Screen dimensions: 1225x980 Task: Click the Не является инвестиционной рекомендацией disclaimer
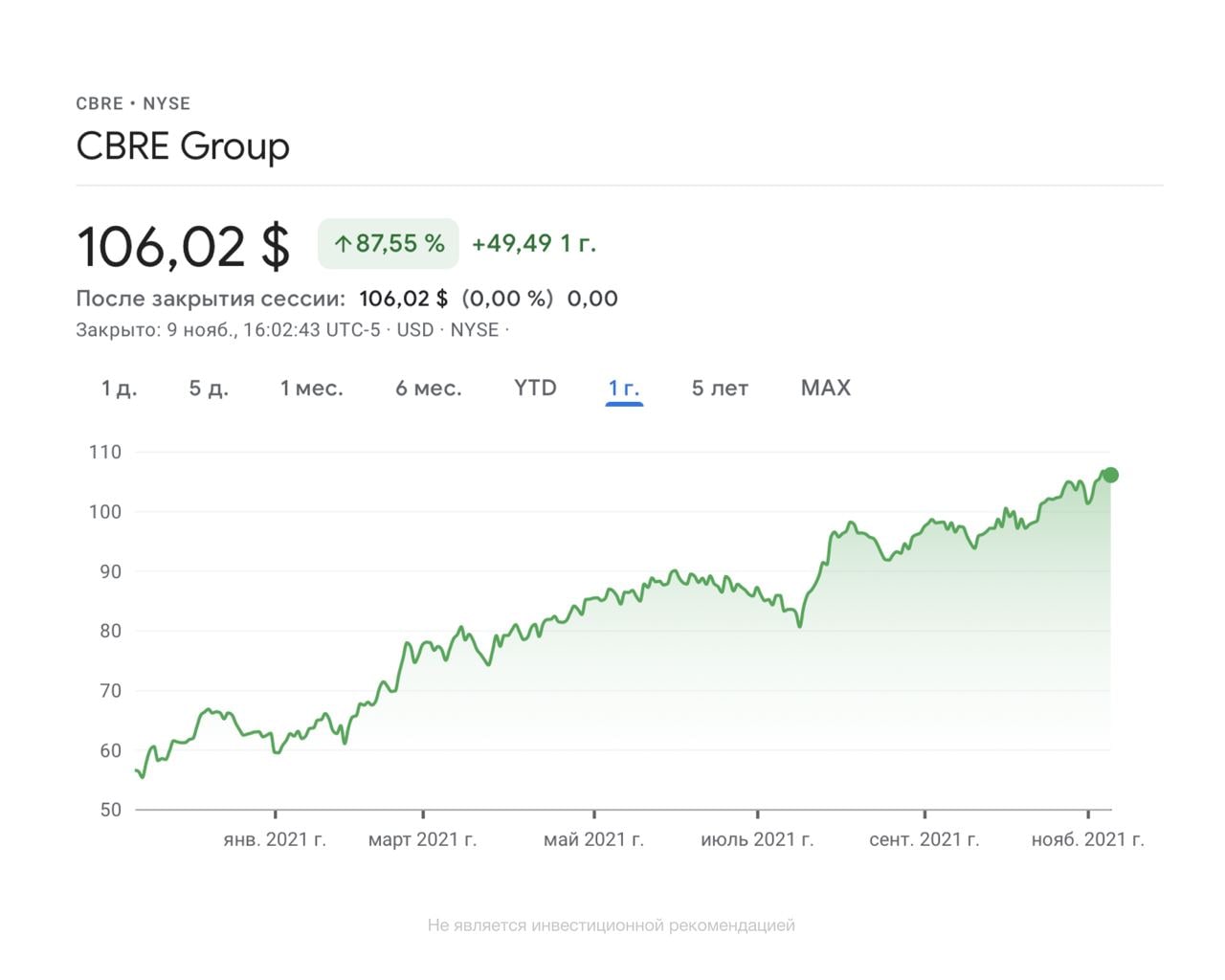coord(612,925)
